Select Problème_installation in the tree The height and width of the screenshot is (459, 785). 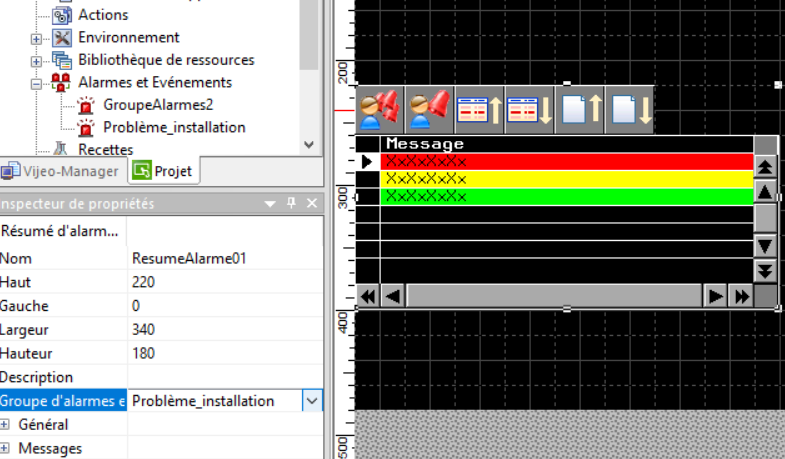pyautogui.click(x=174, y=127)
